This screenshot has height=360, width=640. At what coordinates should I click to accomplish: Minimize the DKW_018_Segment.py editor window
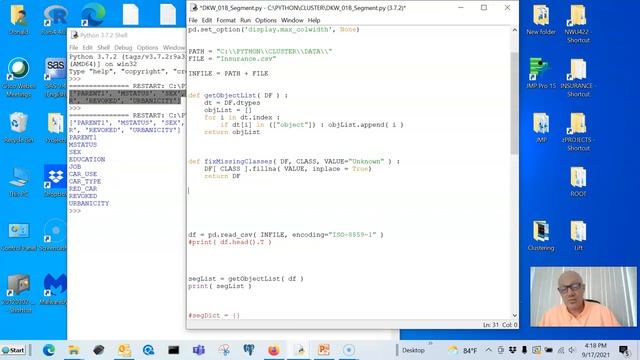461,7
